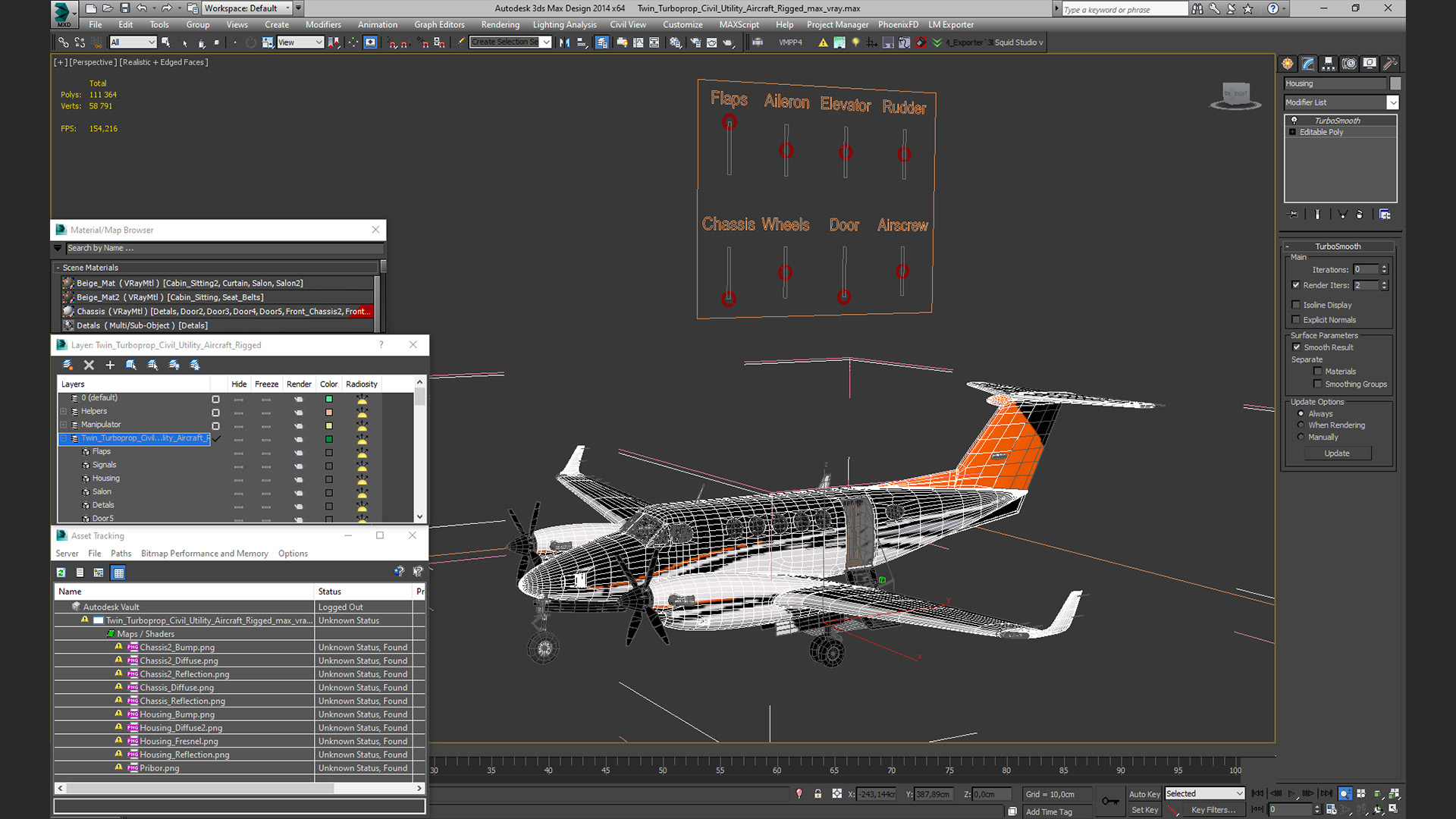Open the Paths menu in Asset Tracking

pos(121,554)
